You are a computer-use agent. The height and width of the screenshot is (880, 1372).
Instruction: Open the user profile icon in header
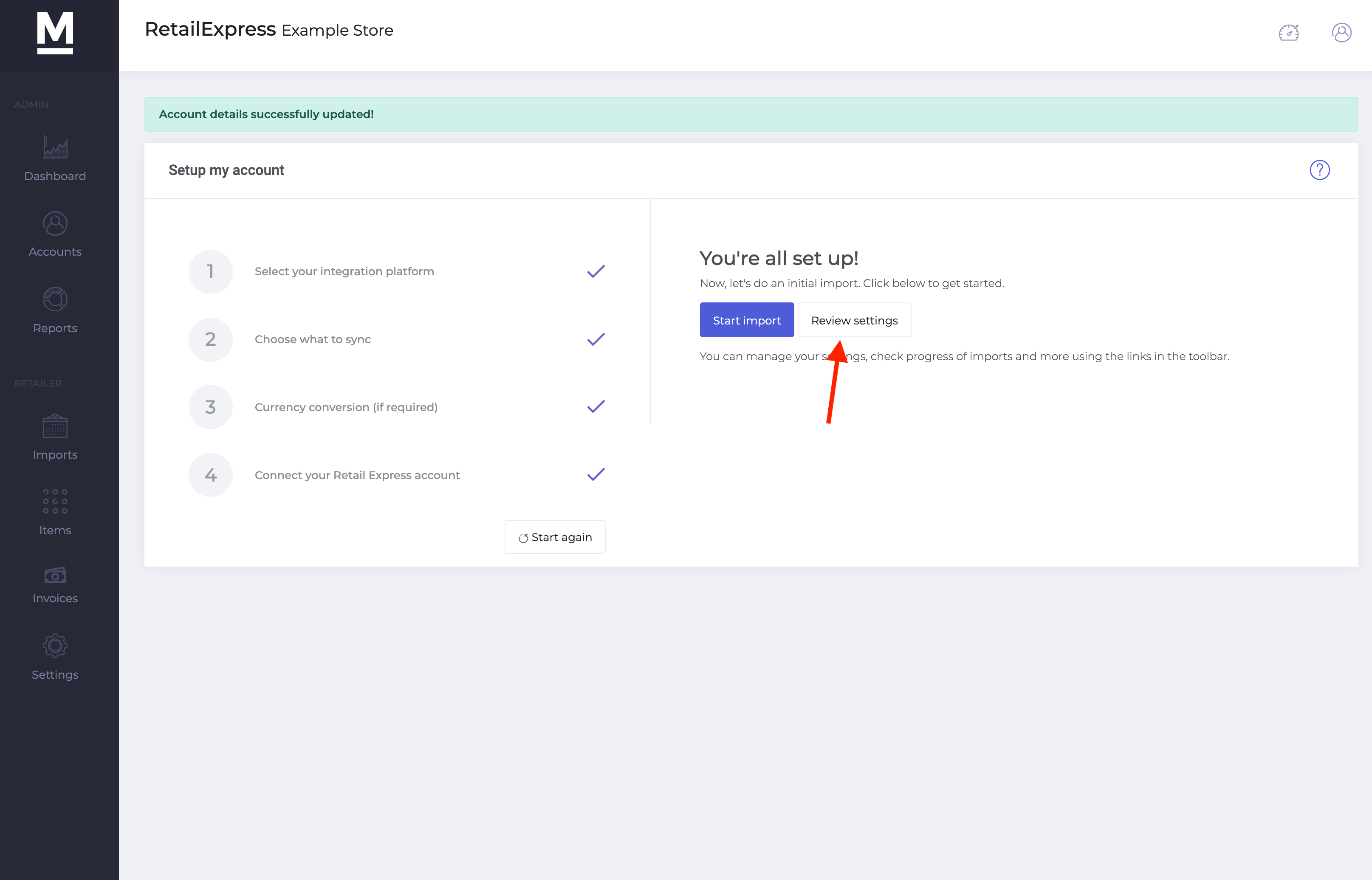(x=1341, y=33)
